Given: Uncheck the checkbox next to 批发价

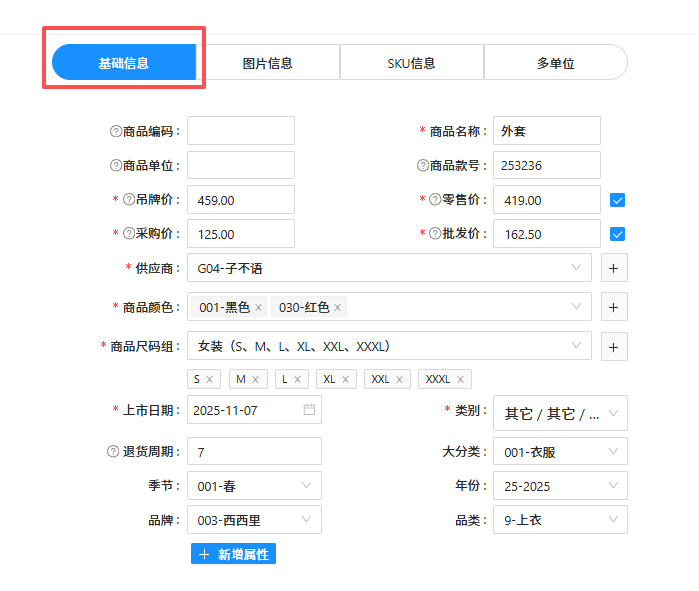Looking at the screenshot, I should 617,234.
